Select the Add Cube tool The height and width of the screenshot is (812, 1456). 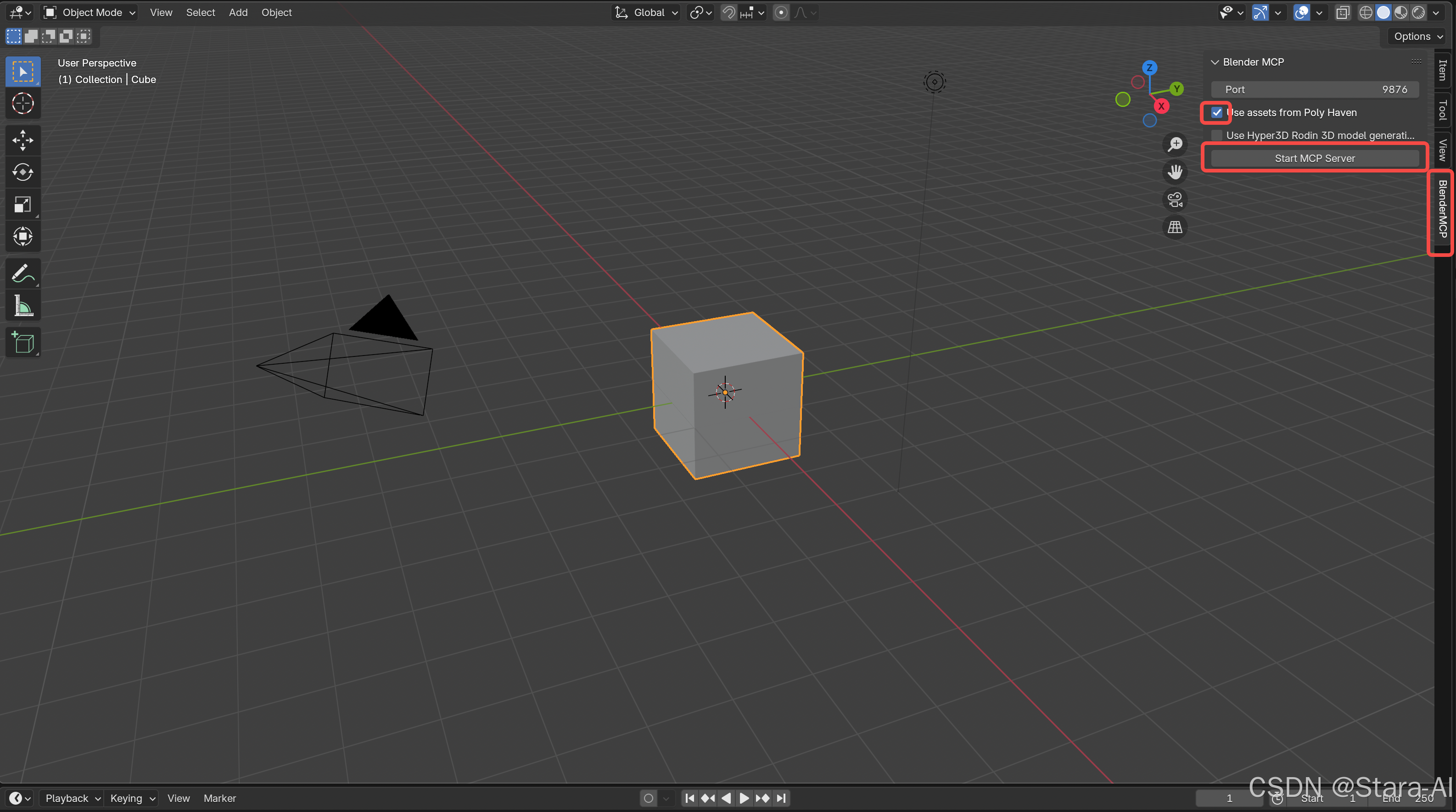tap(22, 342)
